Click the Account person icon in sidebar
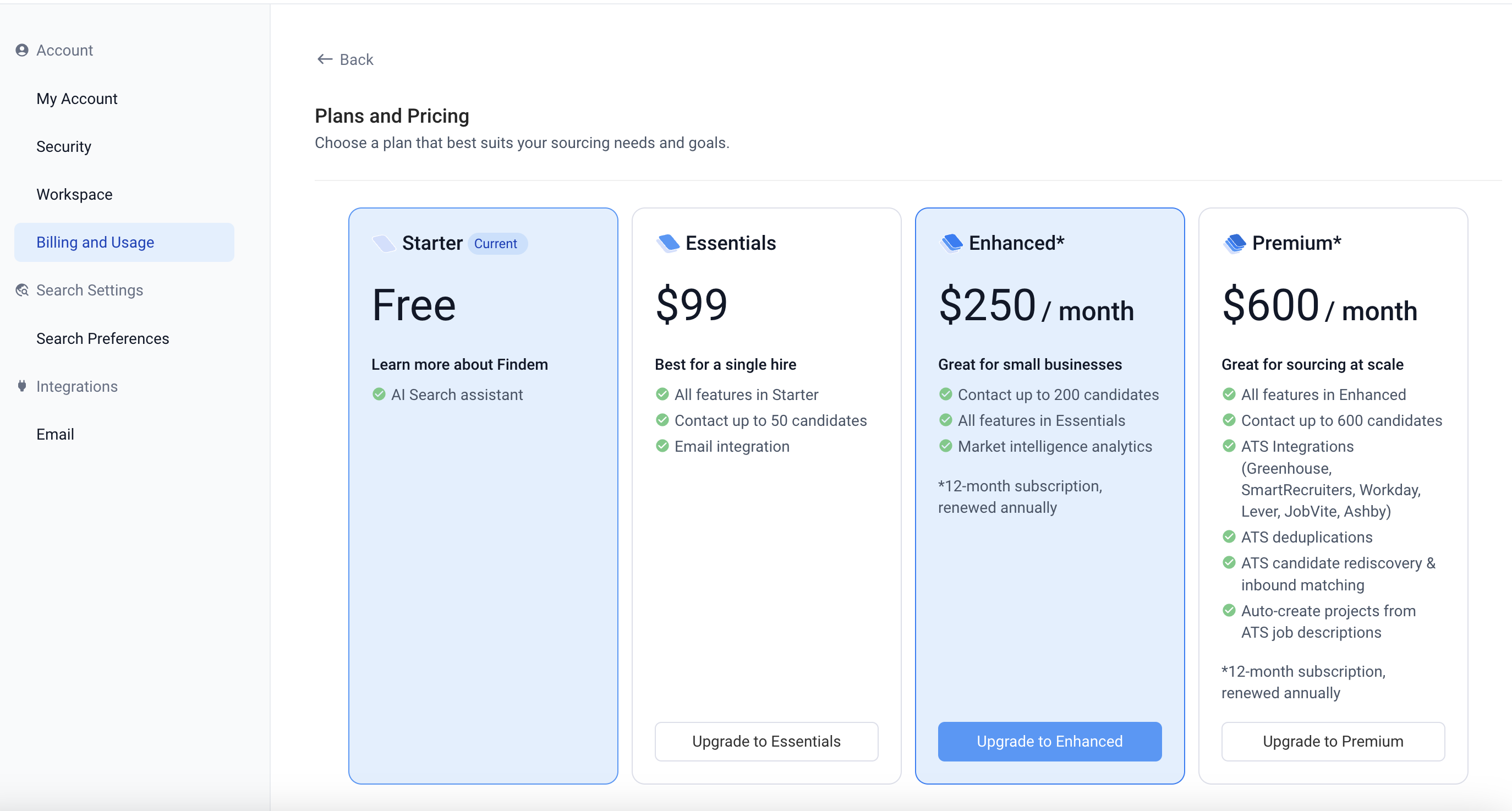This screenshot has height=811, width=1512. click(x=21, y=51)
